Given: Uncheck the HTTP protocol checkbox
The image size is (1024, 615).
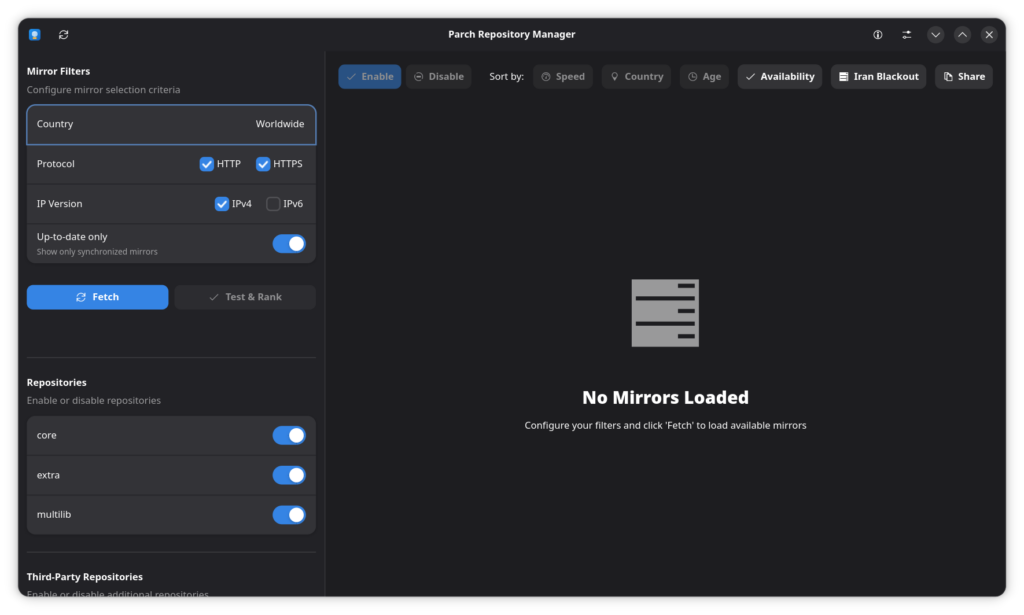Looking at the screenshot, I should pyautogui.click(x=206, y=164).
